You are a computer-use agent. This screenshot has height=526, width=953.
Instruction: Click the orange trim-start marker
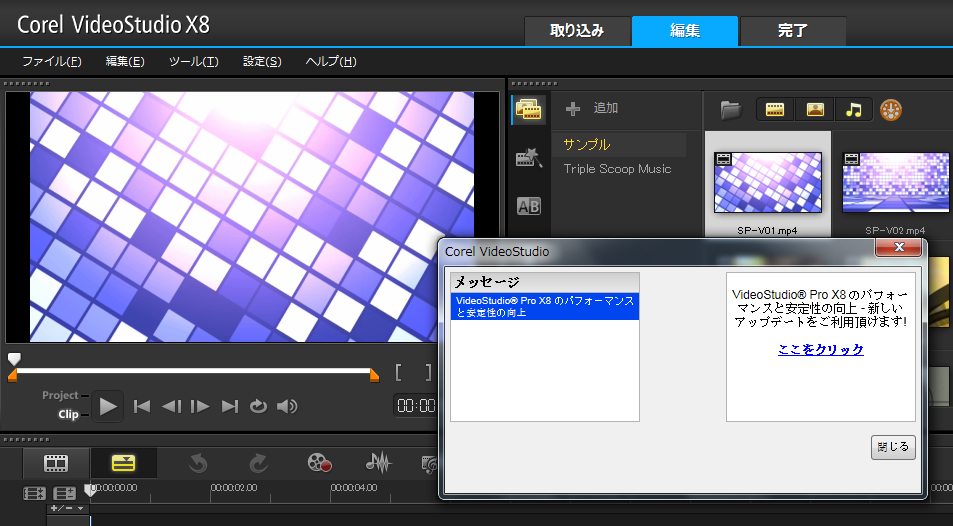12,377
